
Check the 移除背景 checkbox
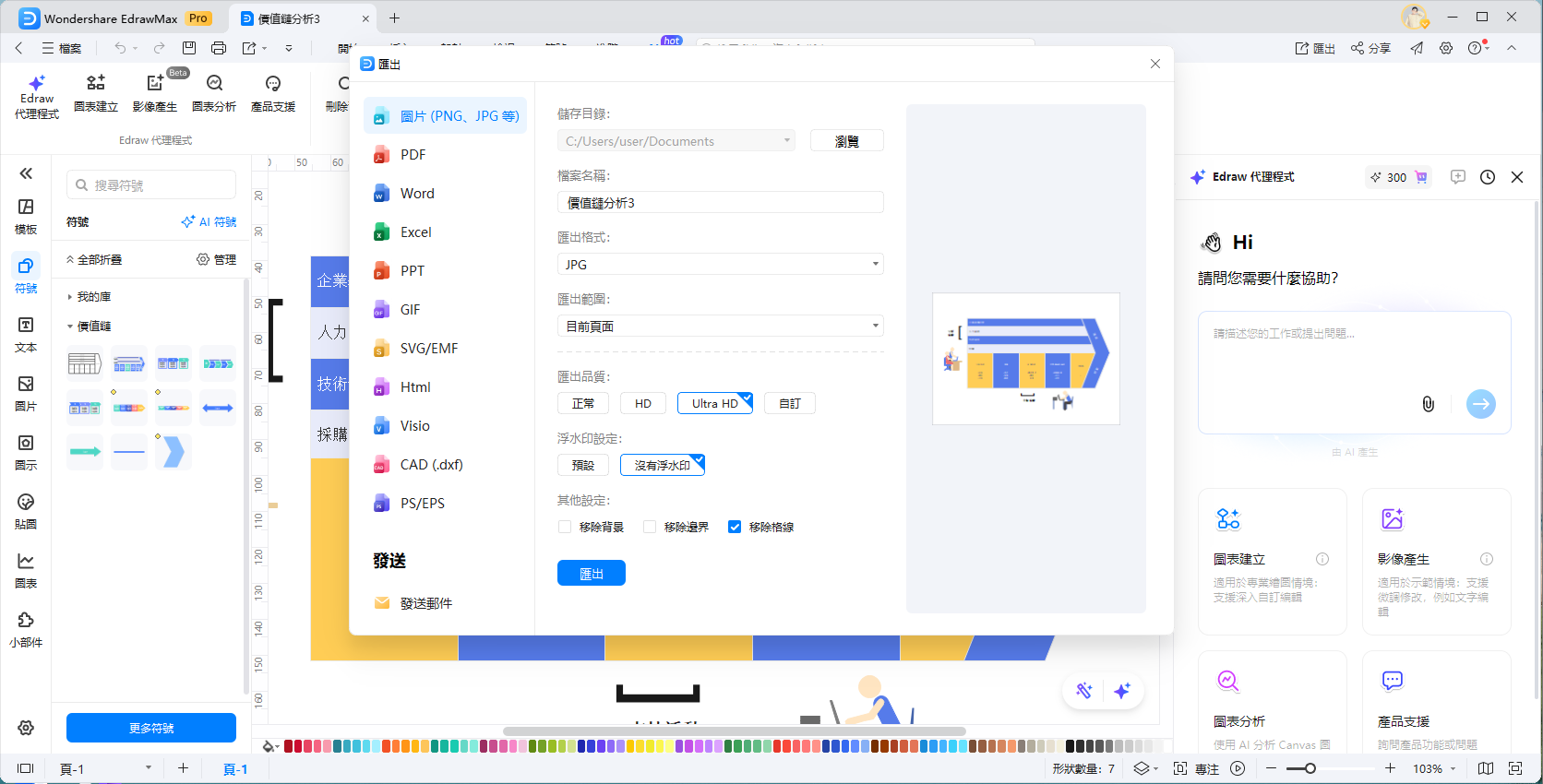point(565,527)
